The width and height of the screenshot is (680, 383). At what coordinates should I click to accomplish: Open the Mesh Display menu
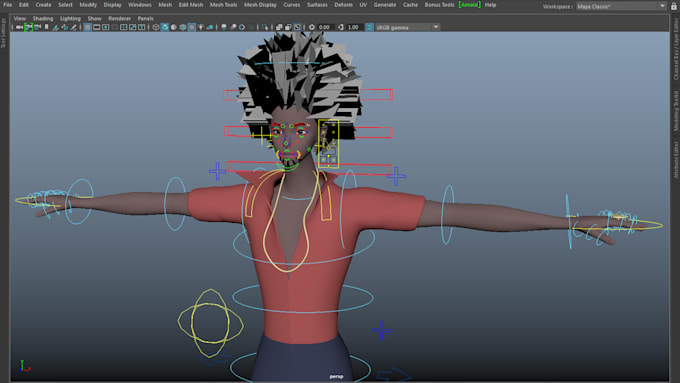(x=260, y=5)
